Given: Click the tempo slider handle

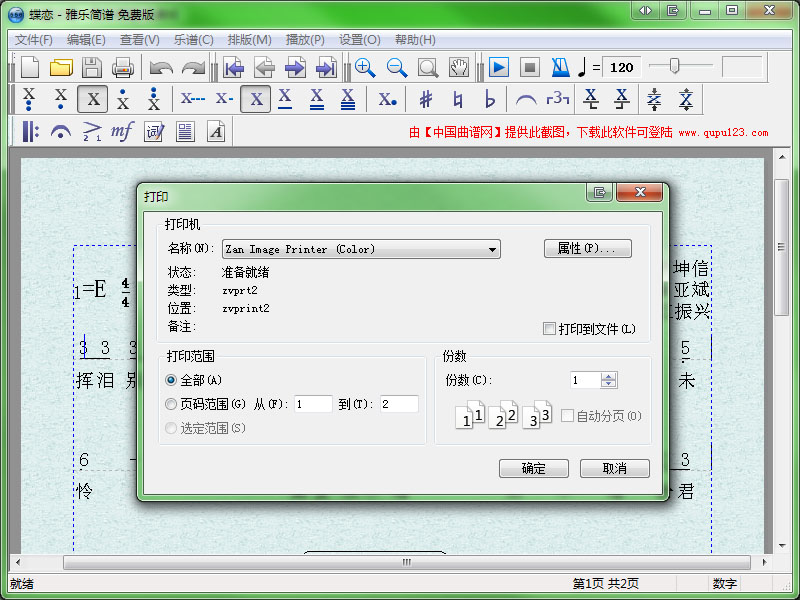Looking at the screenshot, I should 675,66.
